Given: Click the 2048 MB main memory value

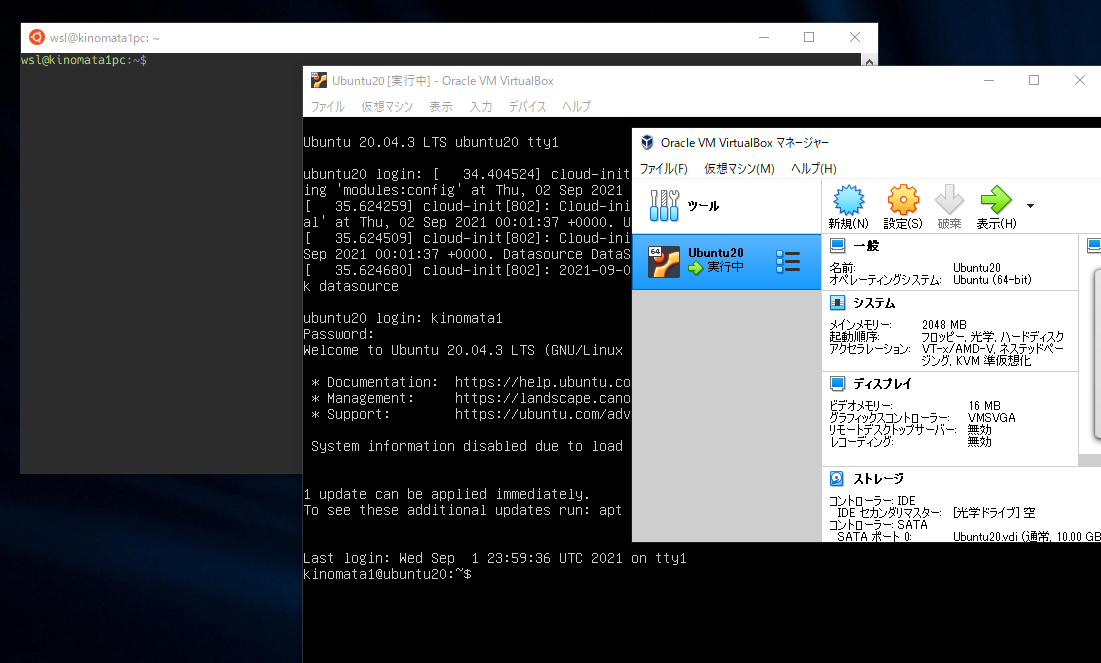Looking at the screenshot, I should [944, 325].
